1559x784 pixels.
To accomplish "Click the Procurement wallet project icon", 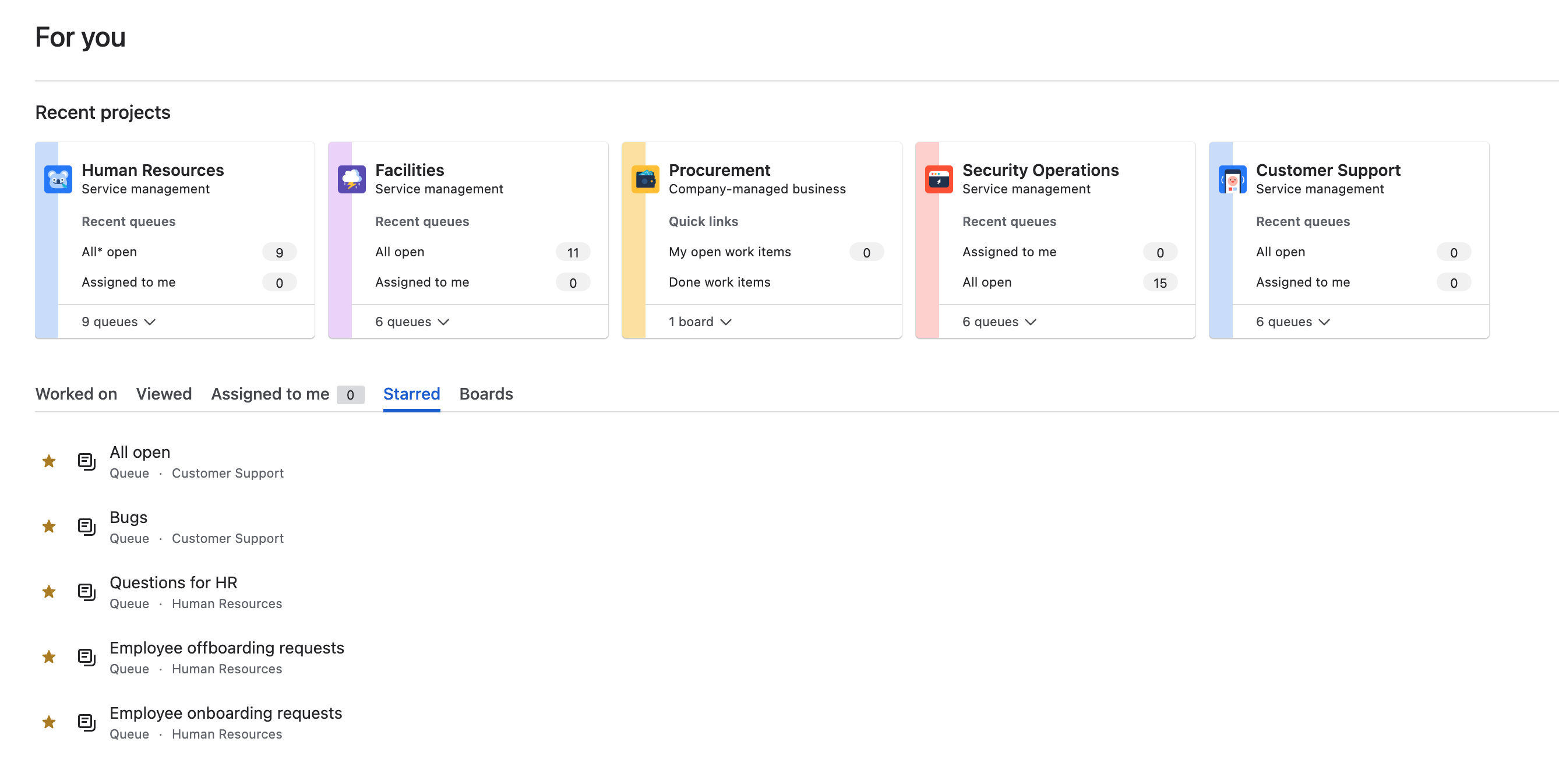I will [645, 179].
